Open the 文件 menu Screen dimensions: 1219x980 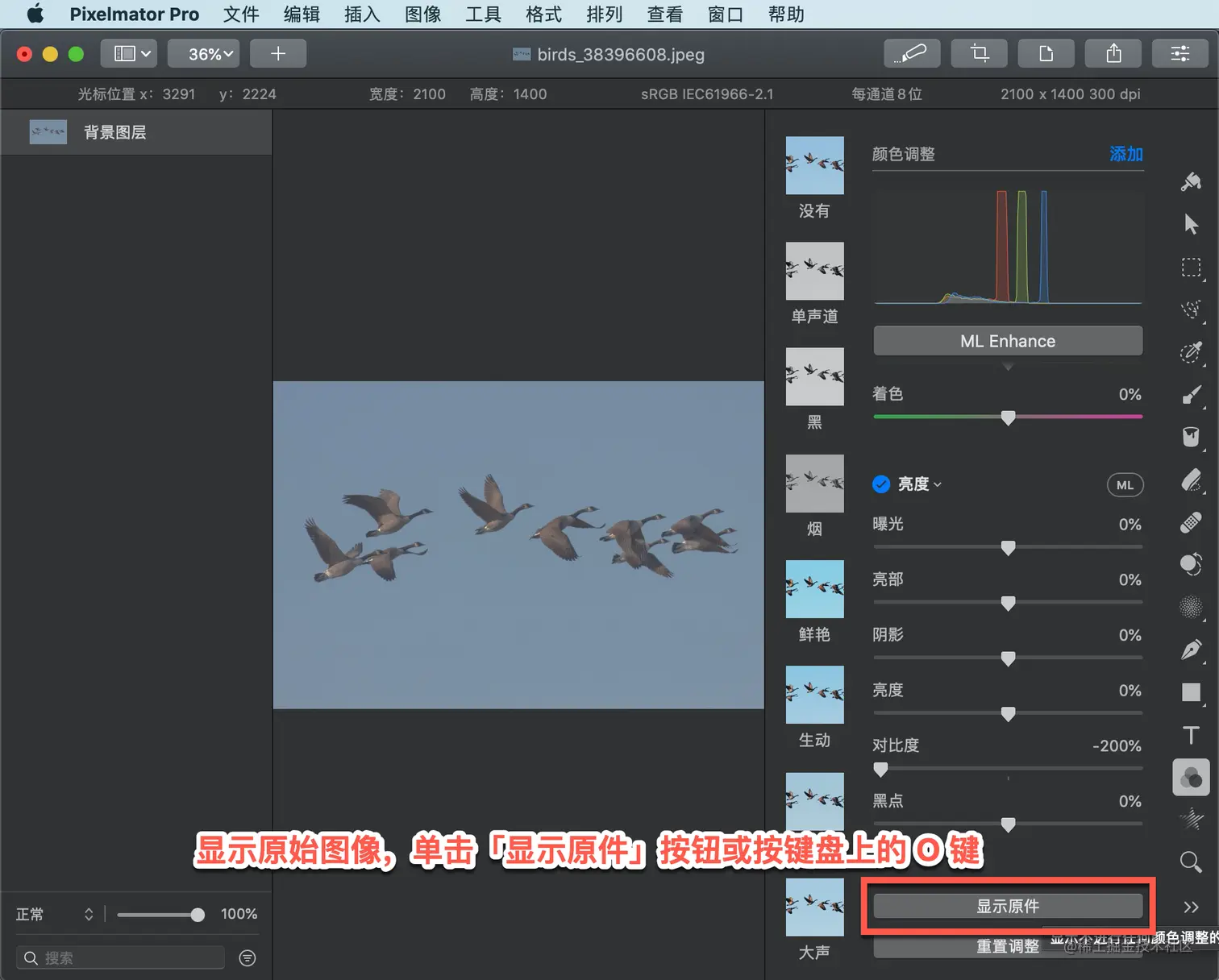coord(241,15)
